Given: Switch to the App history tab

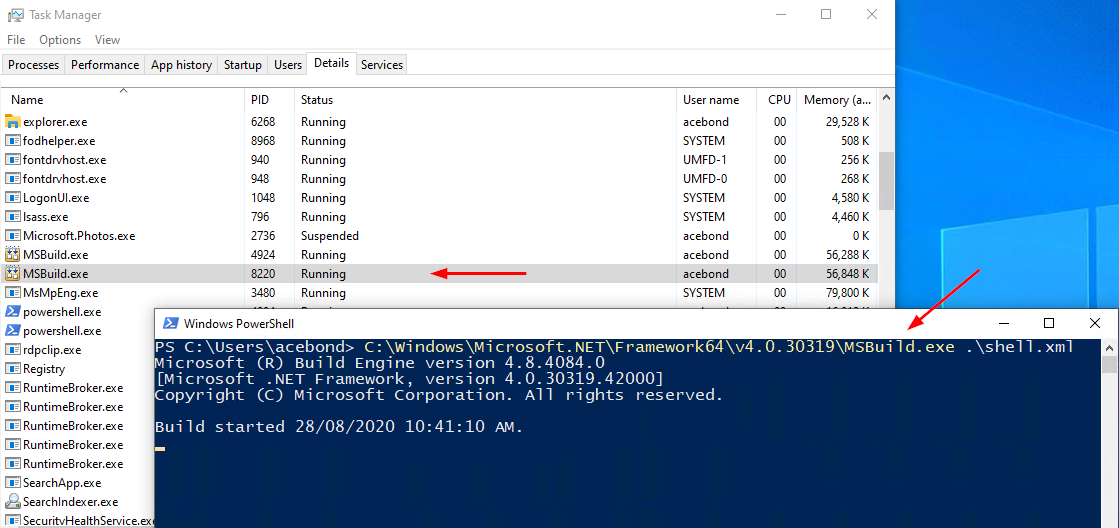Looking at the screenshot, I should (181, 65).
